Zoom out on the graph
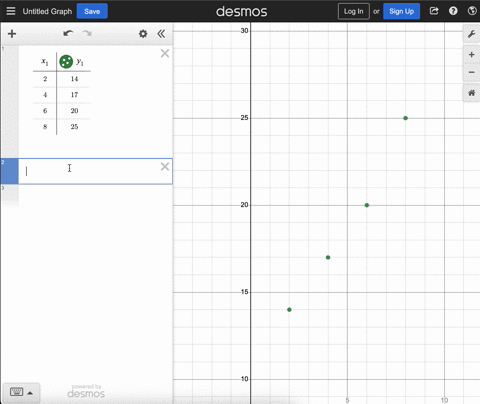The height and width of the screenshot is (404, 480). (471, 72)
